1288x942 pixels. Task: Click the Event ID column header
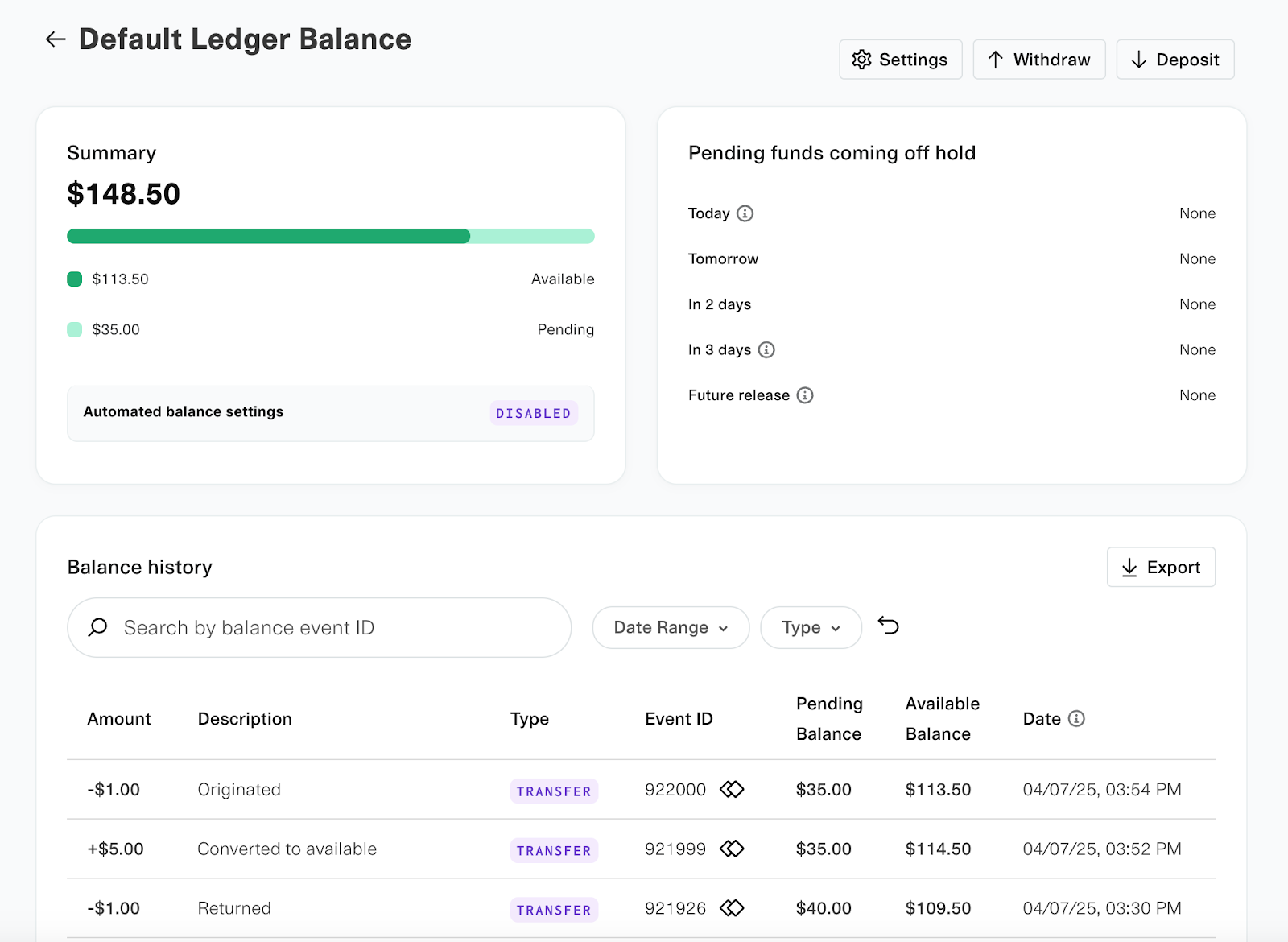coord(679,718)
